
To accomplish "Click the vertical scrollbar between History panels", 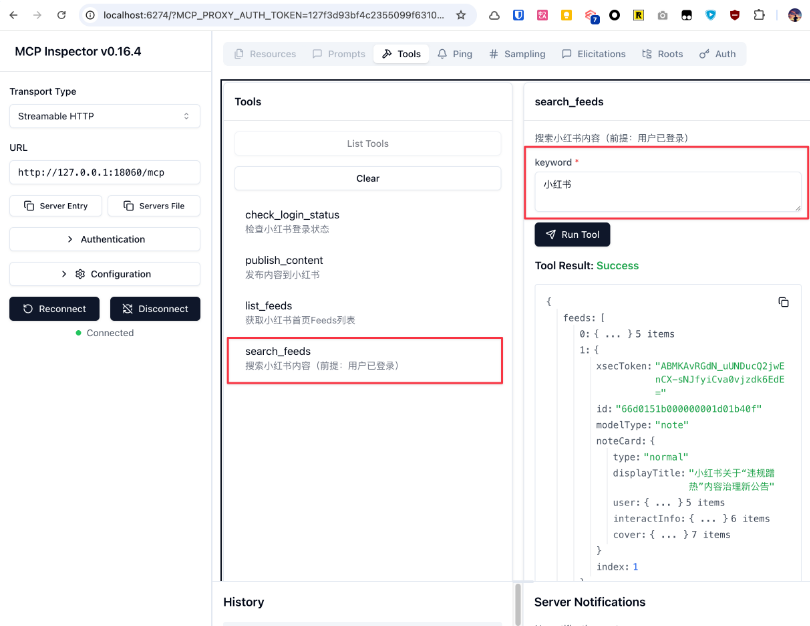I will [518, 604].
